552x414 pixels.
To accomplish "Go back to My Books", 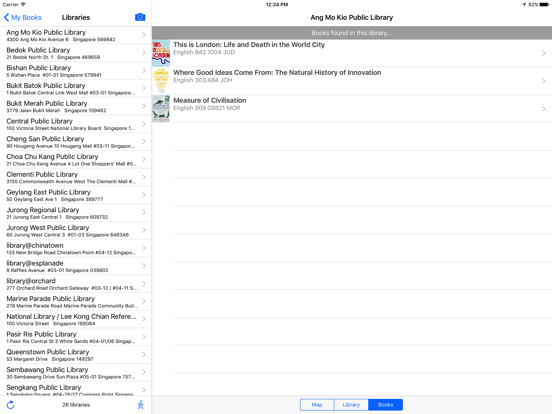I will pos(23,17).
